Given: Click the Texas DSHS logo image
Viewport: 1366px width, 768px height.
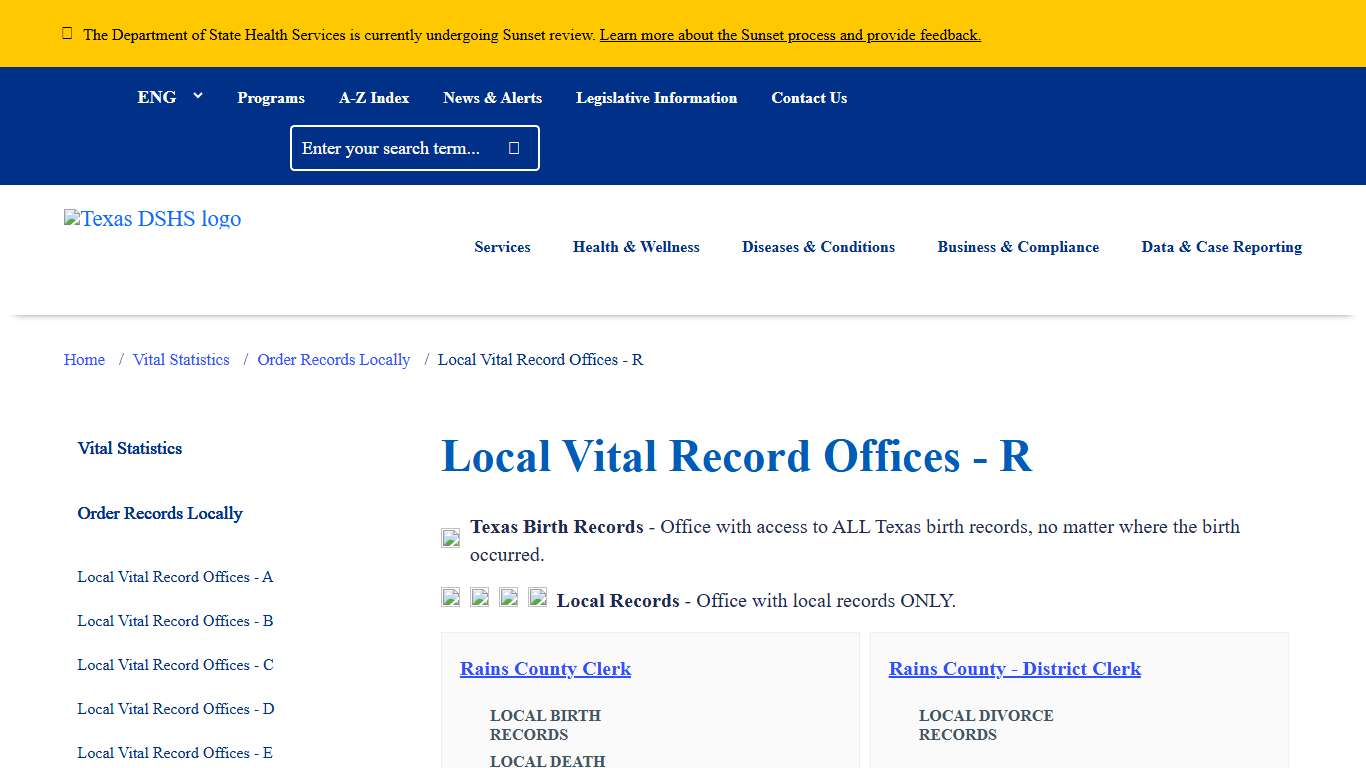Looking at the screenshot, I should tap(151, 218).
